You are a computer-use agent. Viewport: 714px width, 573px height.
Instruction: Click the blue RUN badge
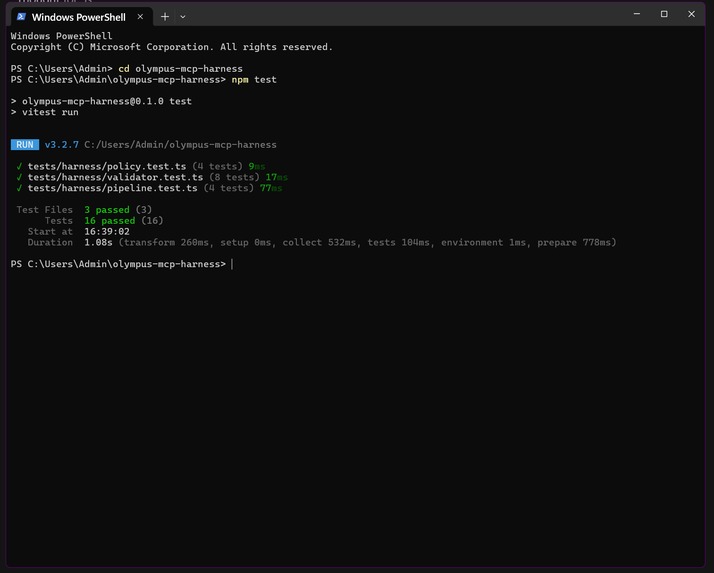(x=25, y=145)
